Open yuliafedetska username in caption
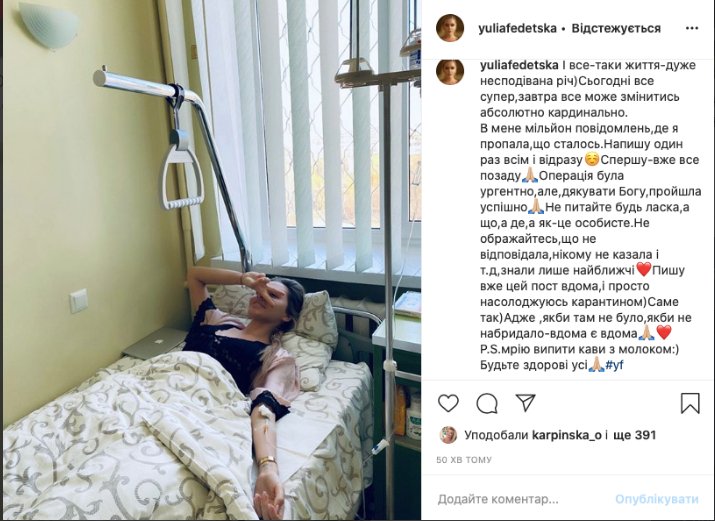 pyautogui.click(x=519, y=65)
